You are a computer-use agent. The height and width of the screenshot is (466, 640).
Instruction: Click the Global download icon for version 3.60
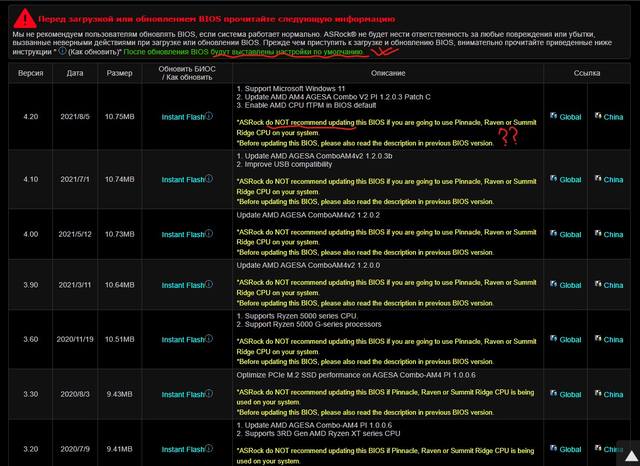pyautogui.click(x=553, y=338)
